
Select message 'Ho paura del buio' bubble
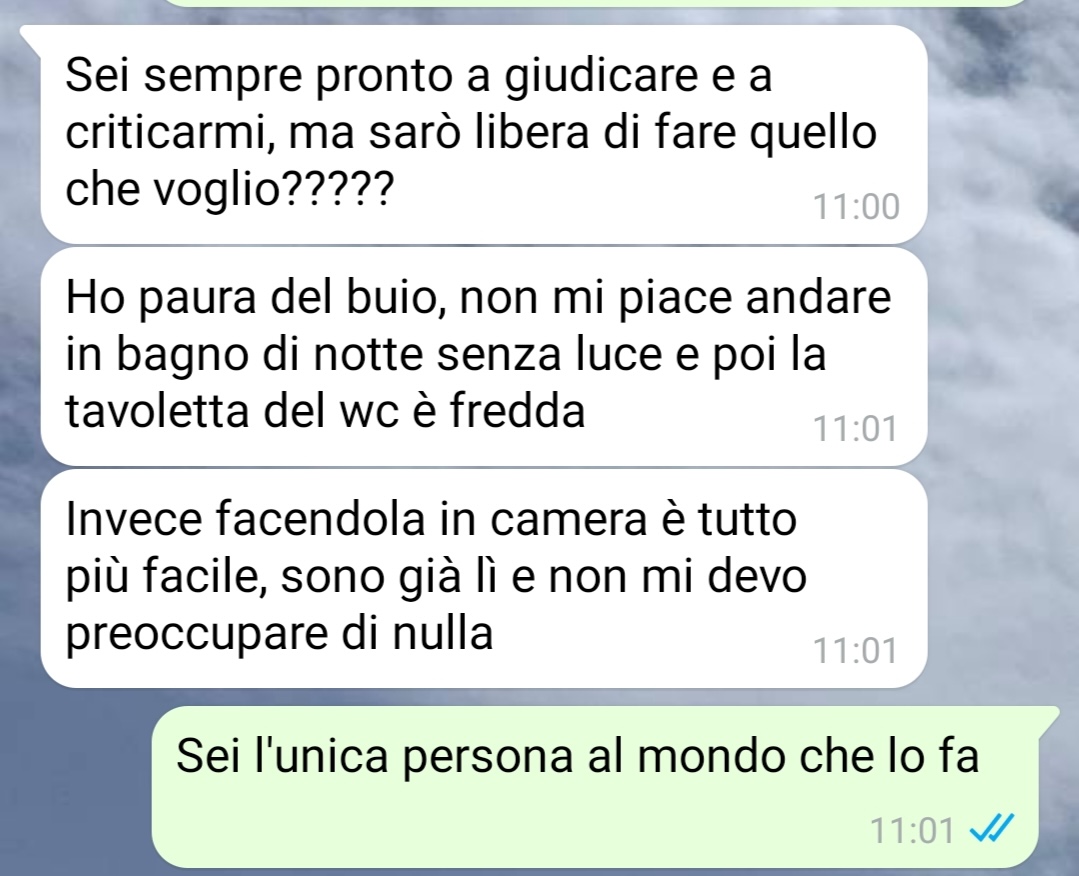[484, 357]
